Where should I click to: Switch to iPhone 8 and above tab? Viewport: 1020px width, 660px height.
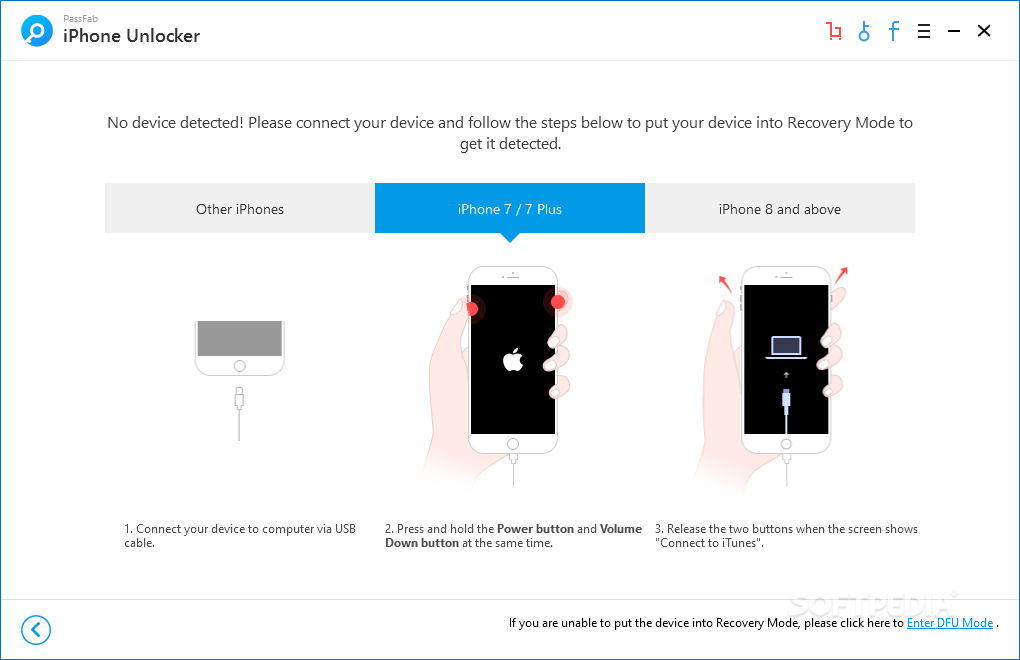tap(780, 209)
